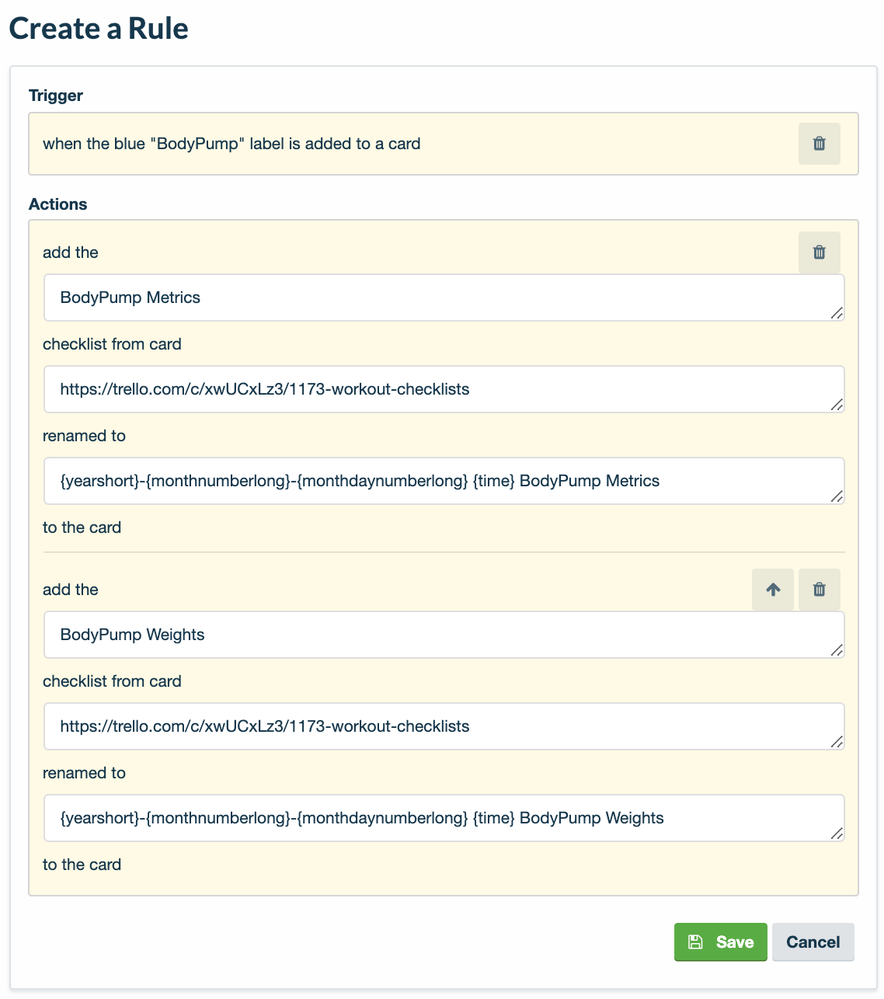Screen dimensions: 884x999
Task: Click the resize grip on first URL field
Action: (837, 405)
